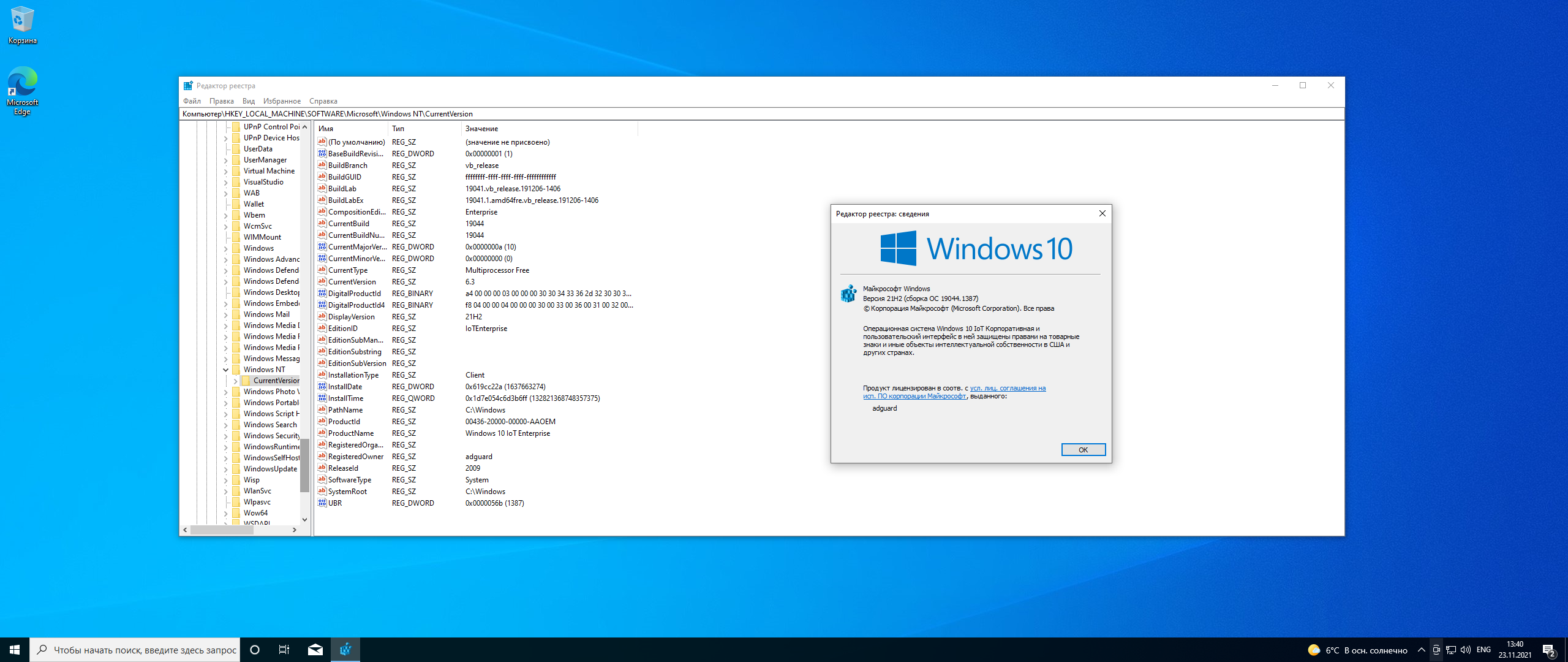Expand the Virtual Machine tree key

point(226,171)
